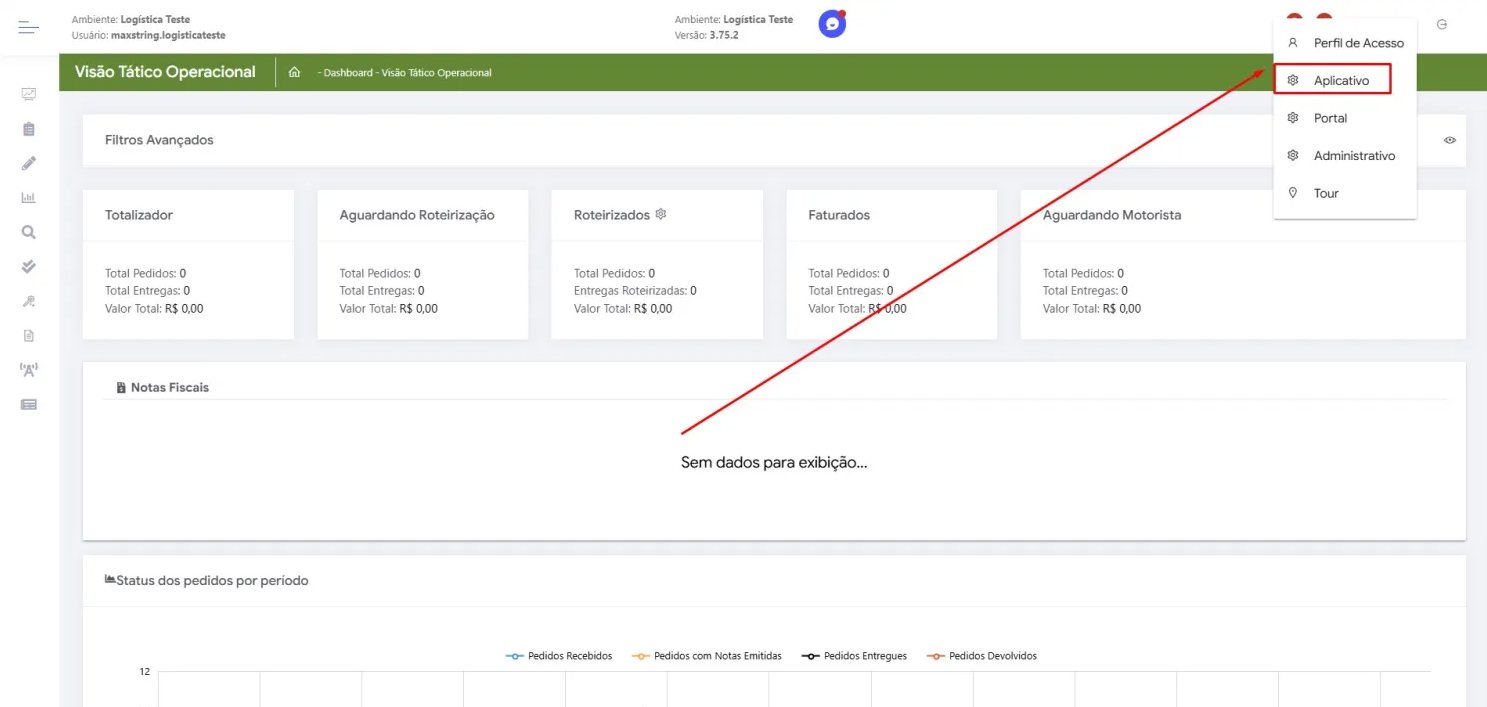The width and height of the screenshot is (1487, 707).
Task: Open the hamburger menu at top left
Action: 29,27
